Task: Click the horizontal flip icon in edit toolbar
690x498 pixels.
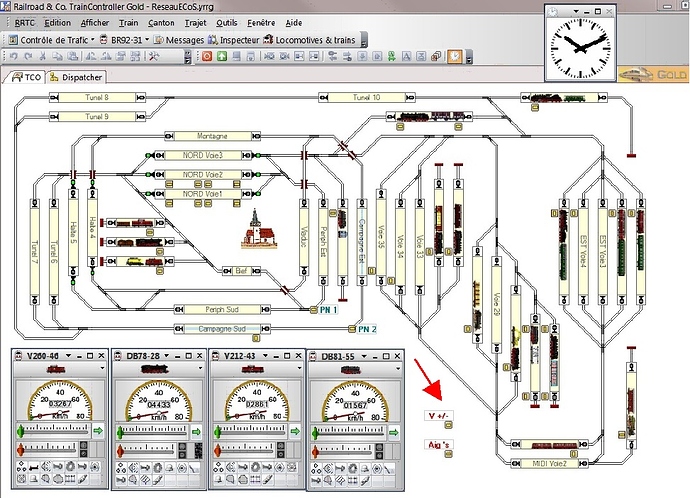Action: coord(91,56)
